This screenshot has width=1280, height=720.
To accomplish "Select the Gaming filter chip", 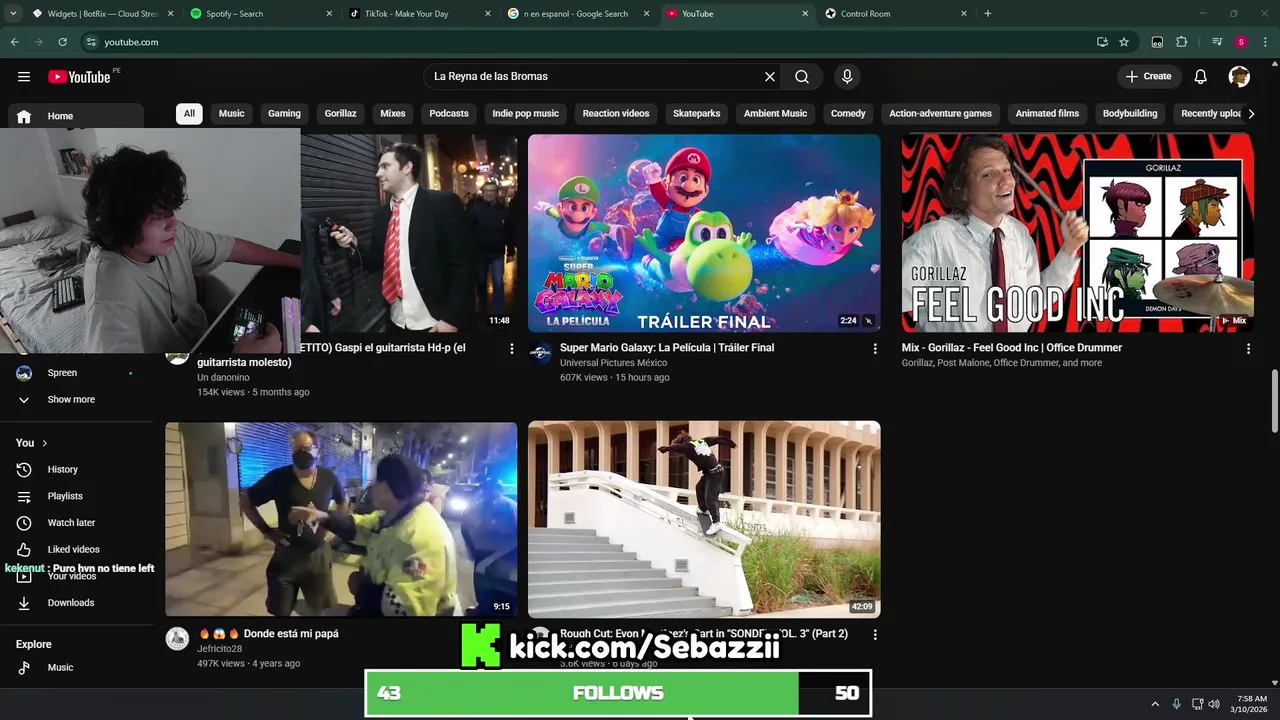I will click(x=284, y=113).
